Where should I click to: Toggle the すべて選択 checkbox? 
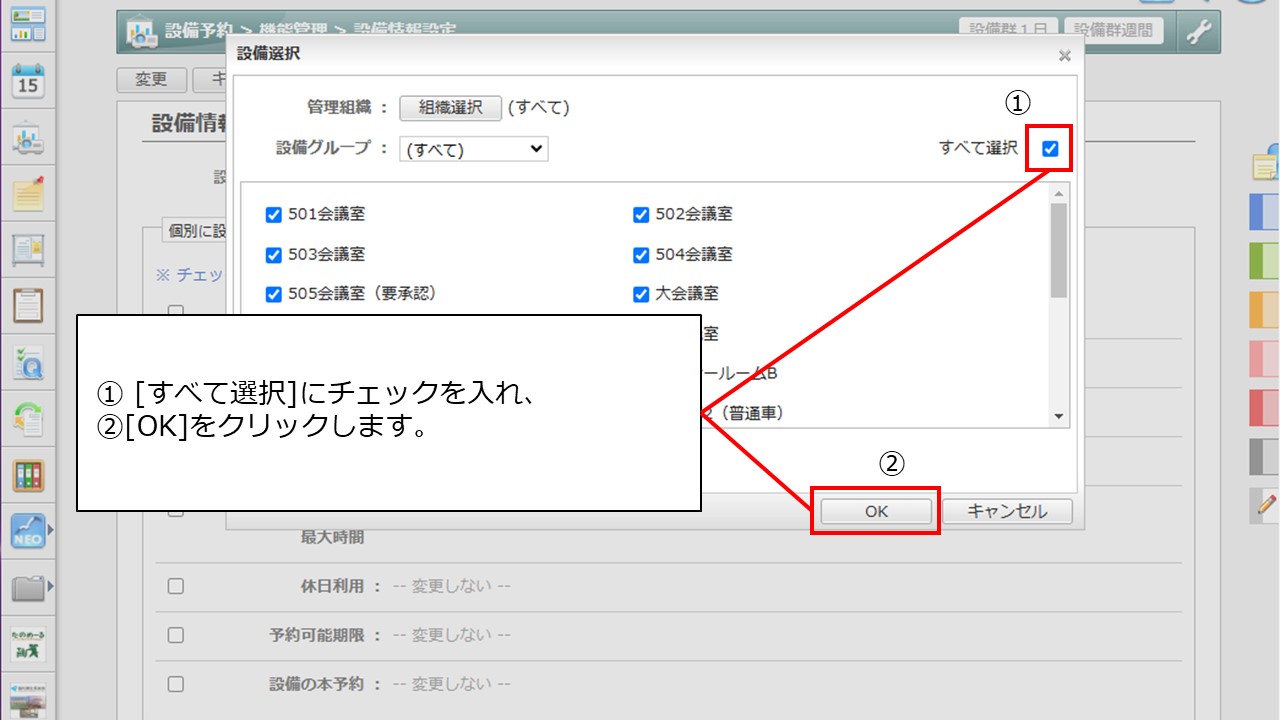point(1050,149)
